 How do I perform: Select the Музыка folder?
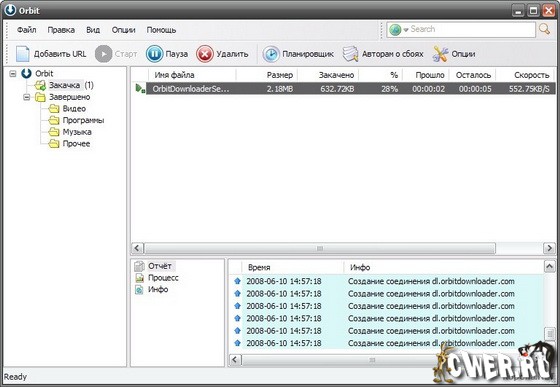click(77, 132)
